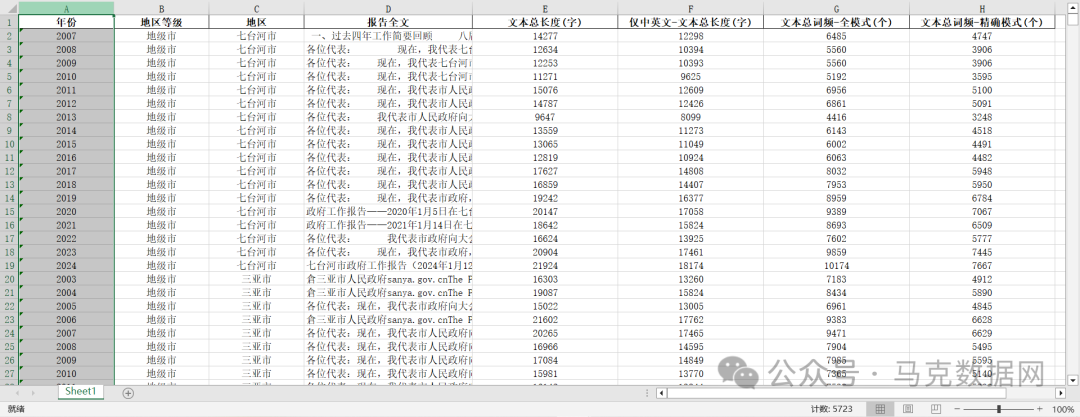Select column D header
This screenshot has width=1080, height=417.
388,8
